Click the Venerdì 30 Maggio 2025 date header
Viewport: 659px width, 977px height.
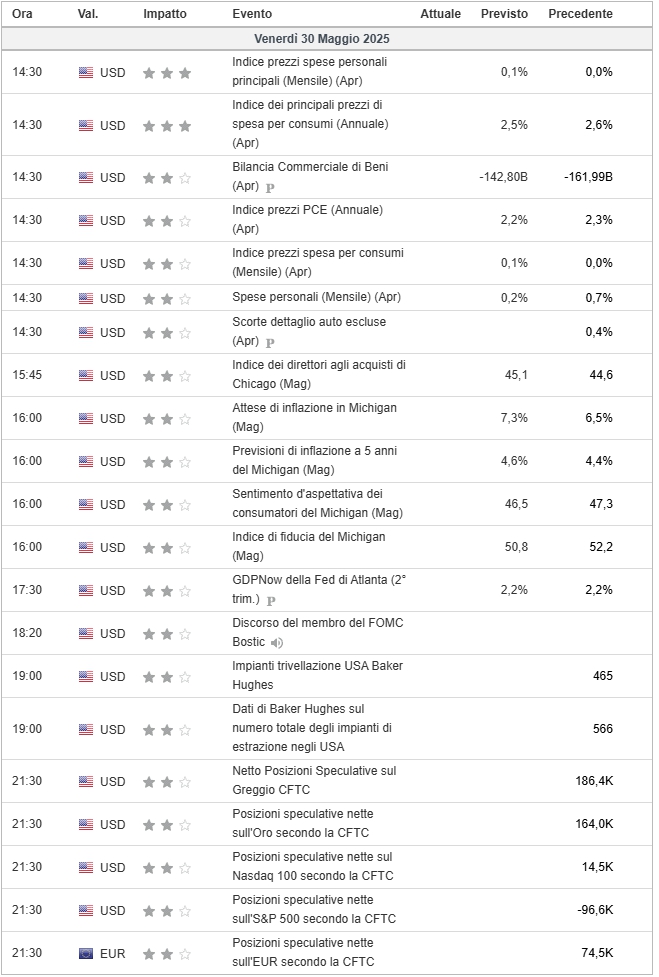click(321, 39)
